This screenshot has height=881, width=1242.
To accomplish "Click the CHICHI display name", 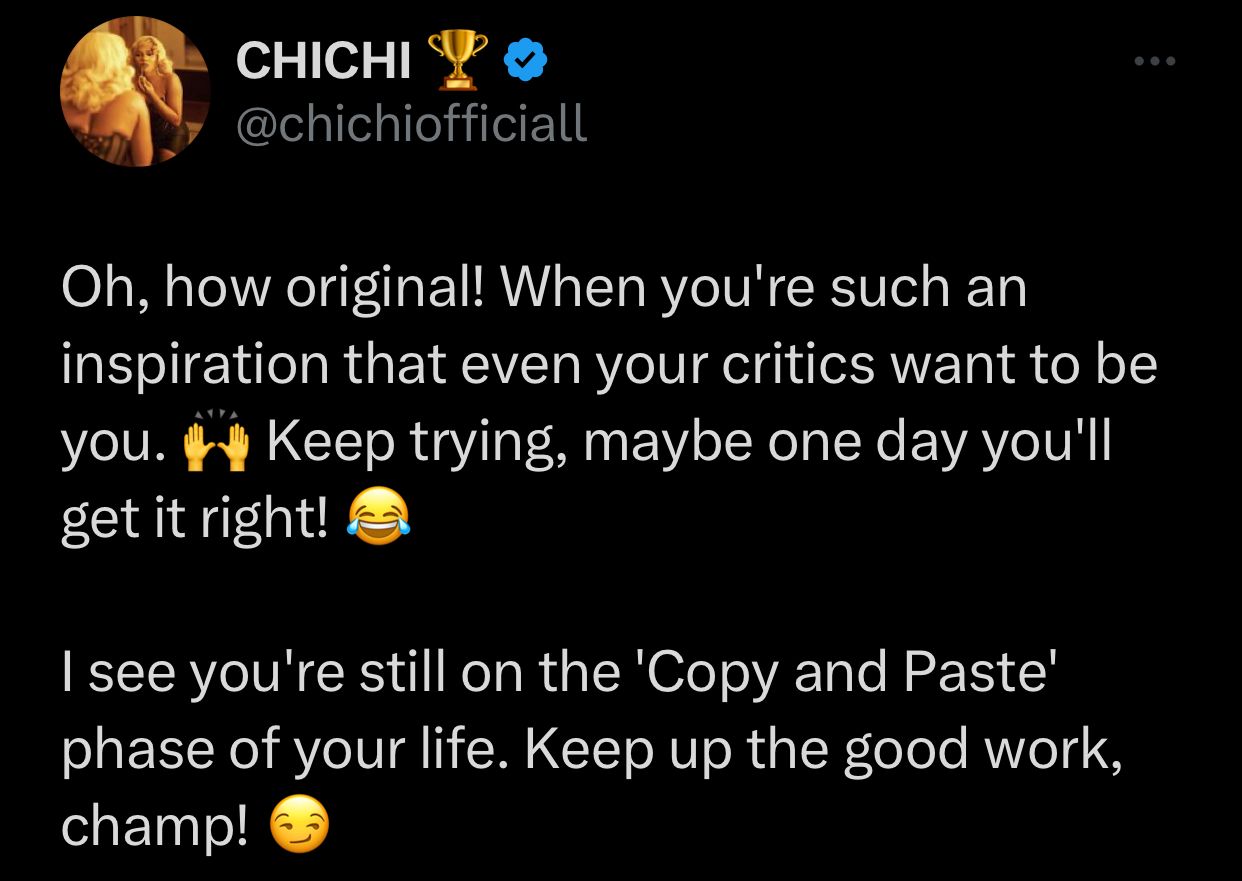I will pyautogui.click(x=323, y=64).
